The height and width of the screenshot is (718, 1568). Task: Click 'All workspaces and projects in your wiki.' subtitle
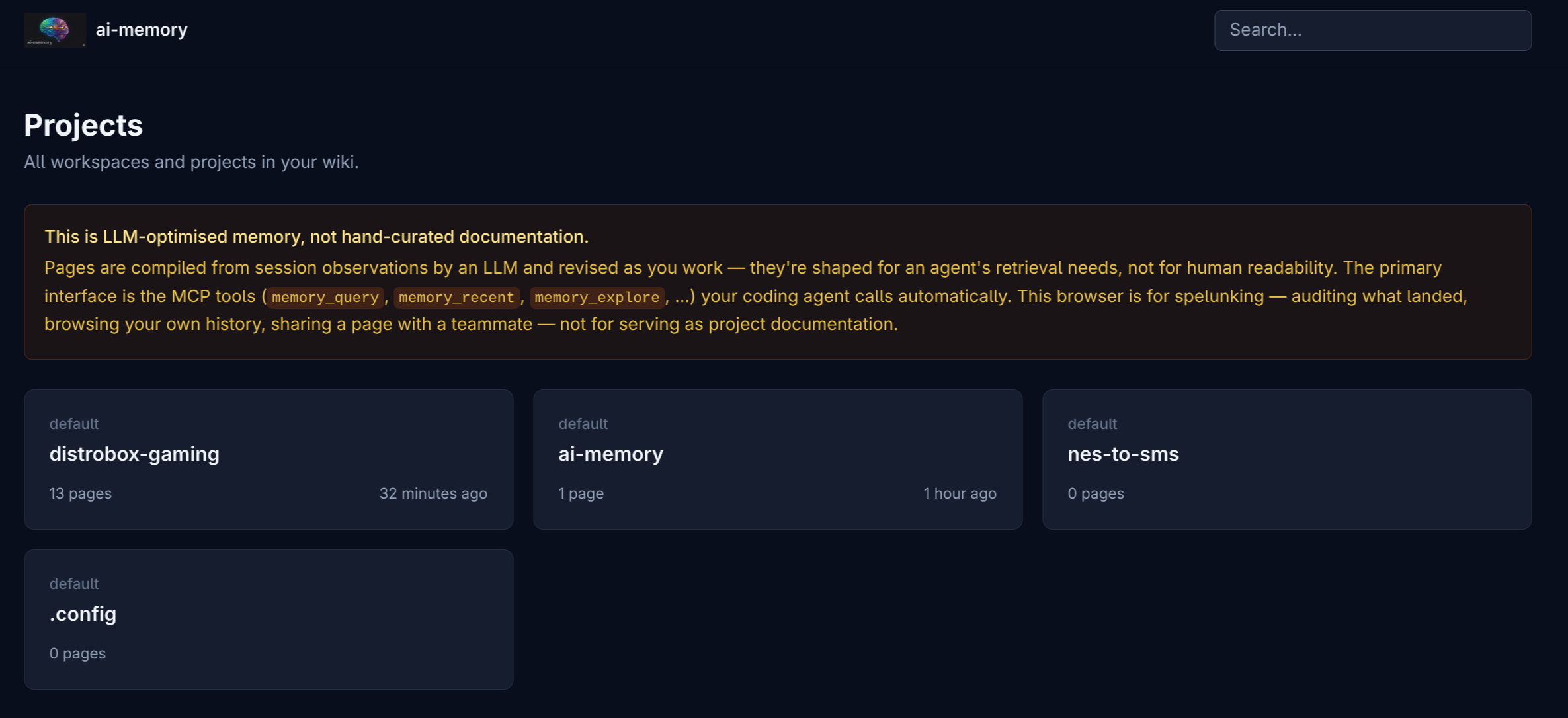tap(191, 162)
